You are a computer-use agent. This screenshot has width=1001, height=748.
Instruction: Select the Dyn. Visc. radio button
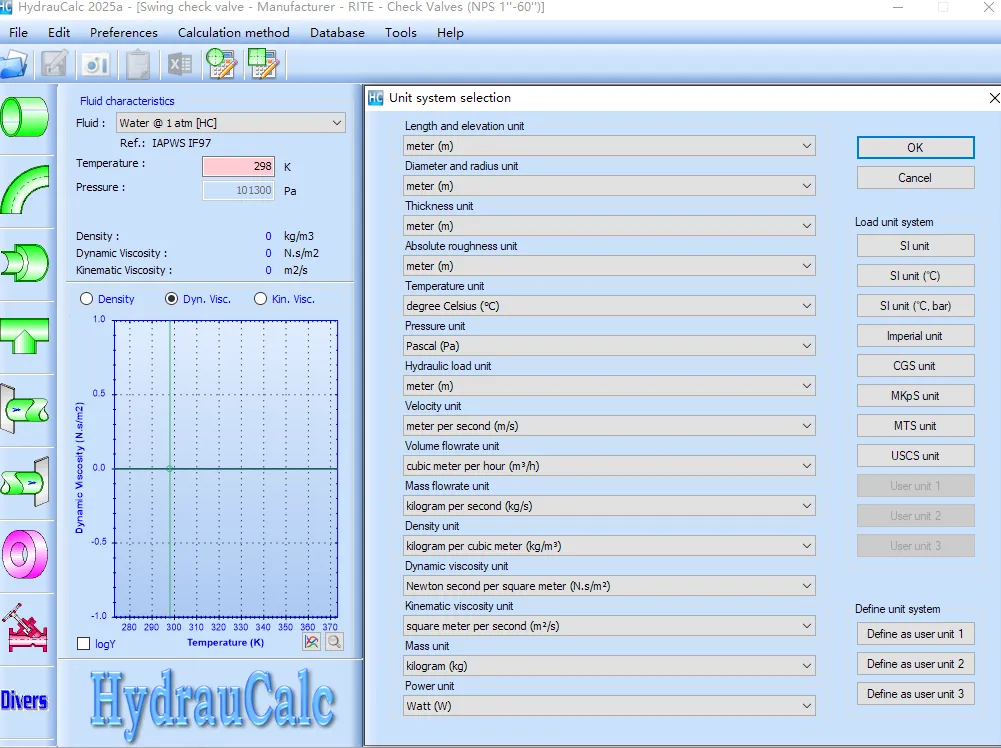[x=171, y=299]
